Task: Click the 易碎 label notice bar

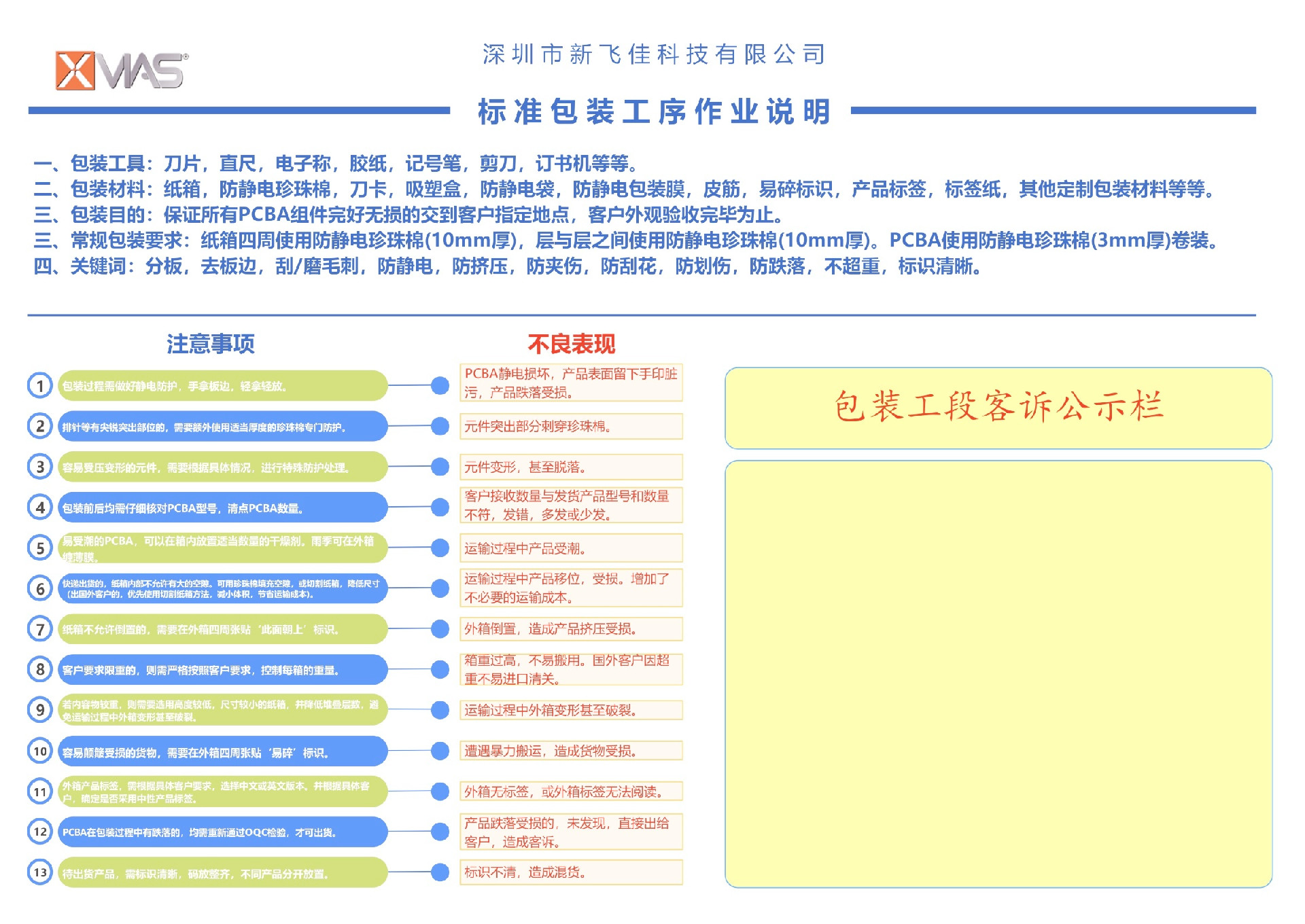Action: [222, 751]
